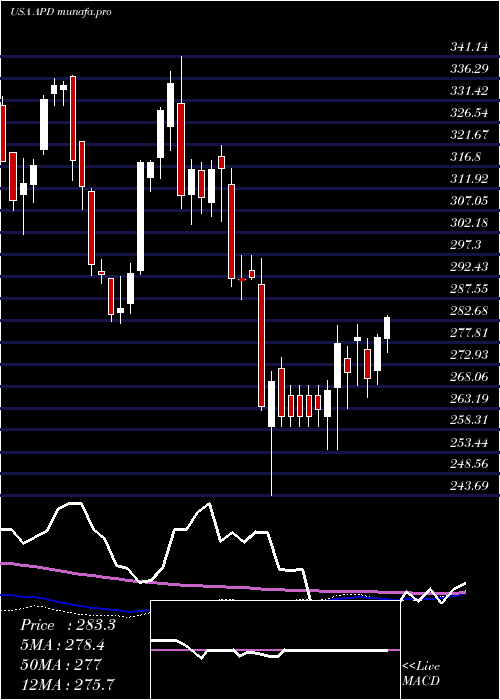Click the 272.93 price level label
This screenshot has width=500, height=700.
(x=469, y=354)
